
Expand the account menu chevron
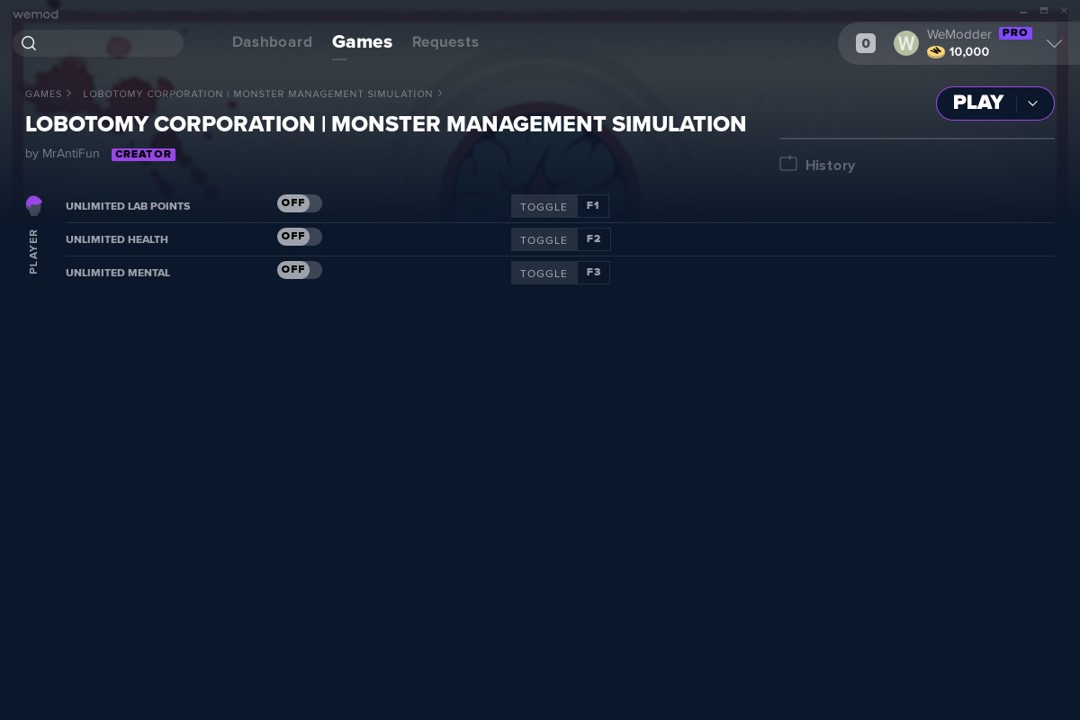(x=1054, y=43)
